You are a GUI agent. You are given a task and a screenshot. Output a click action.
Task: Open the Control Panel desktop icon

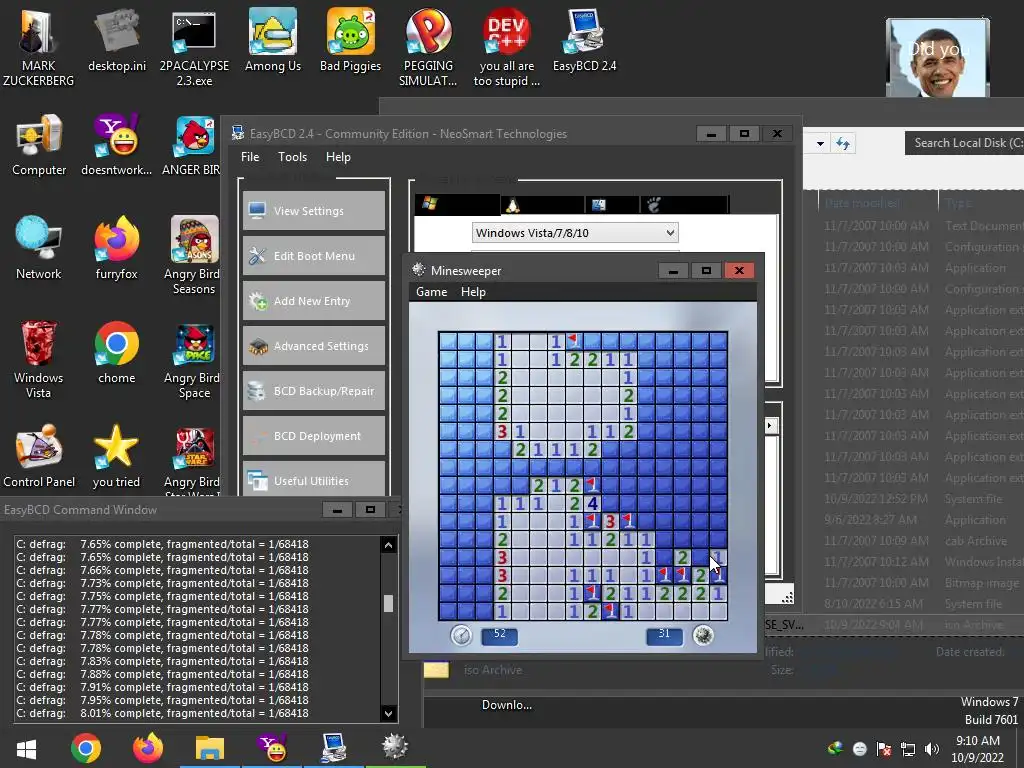click(39, 456)
